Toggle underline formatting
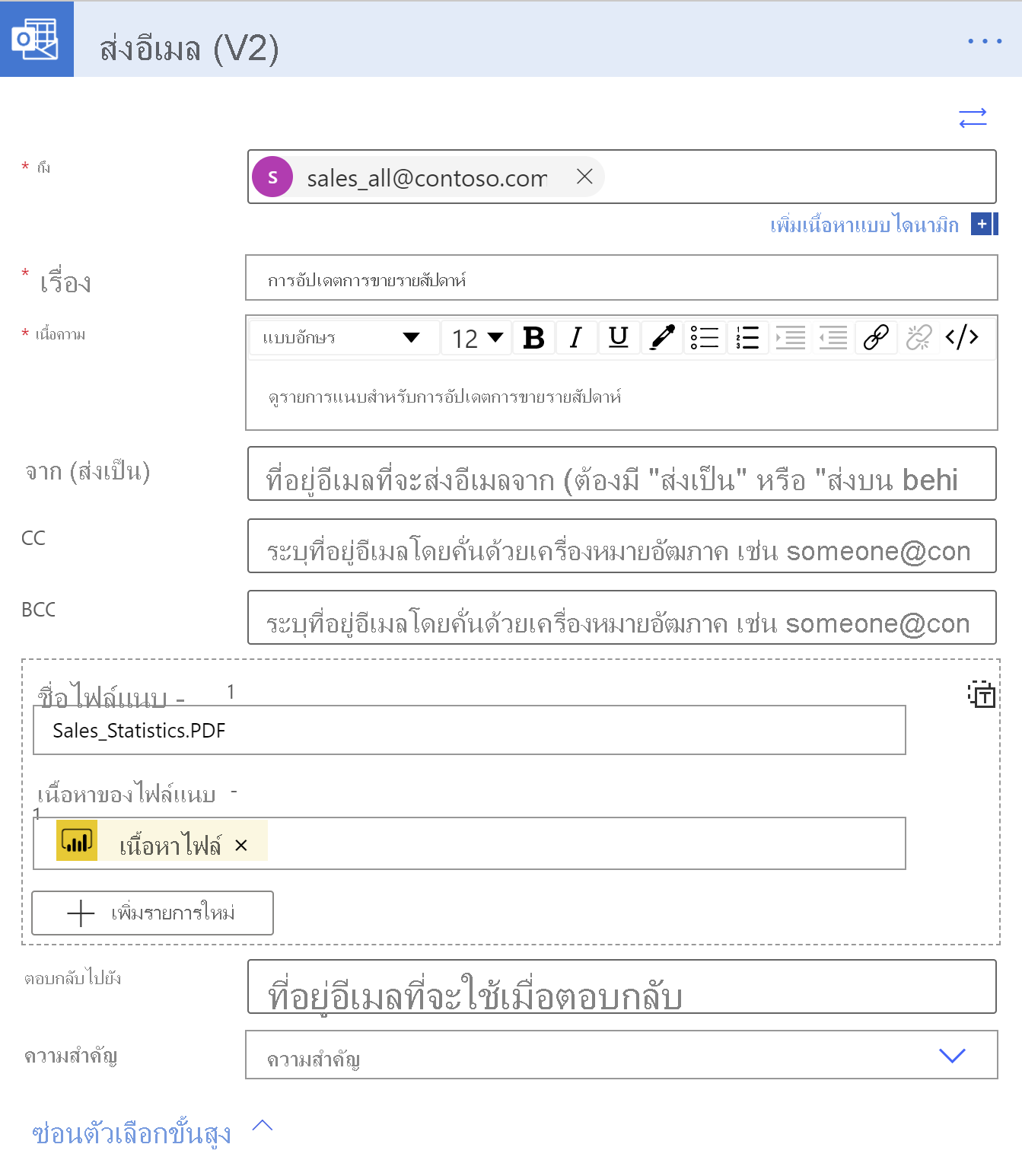This screenshot has width=1022, height=1176. [619, 337]
